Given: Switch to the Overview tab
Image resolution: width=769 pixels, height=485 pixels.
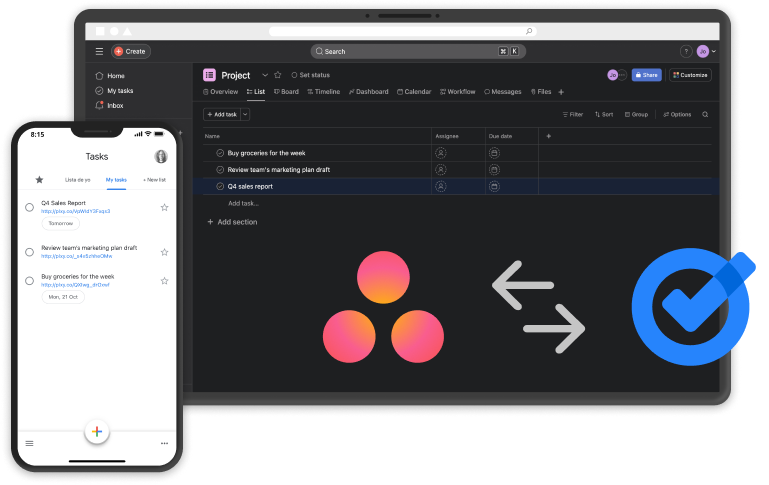Looking at the screenshot, I should (221, 92).
